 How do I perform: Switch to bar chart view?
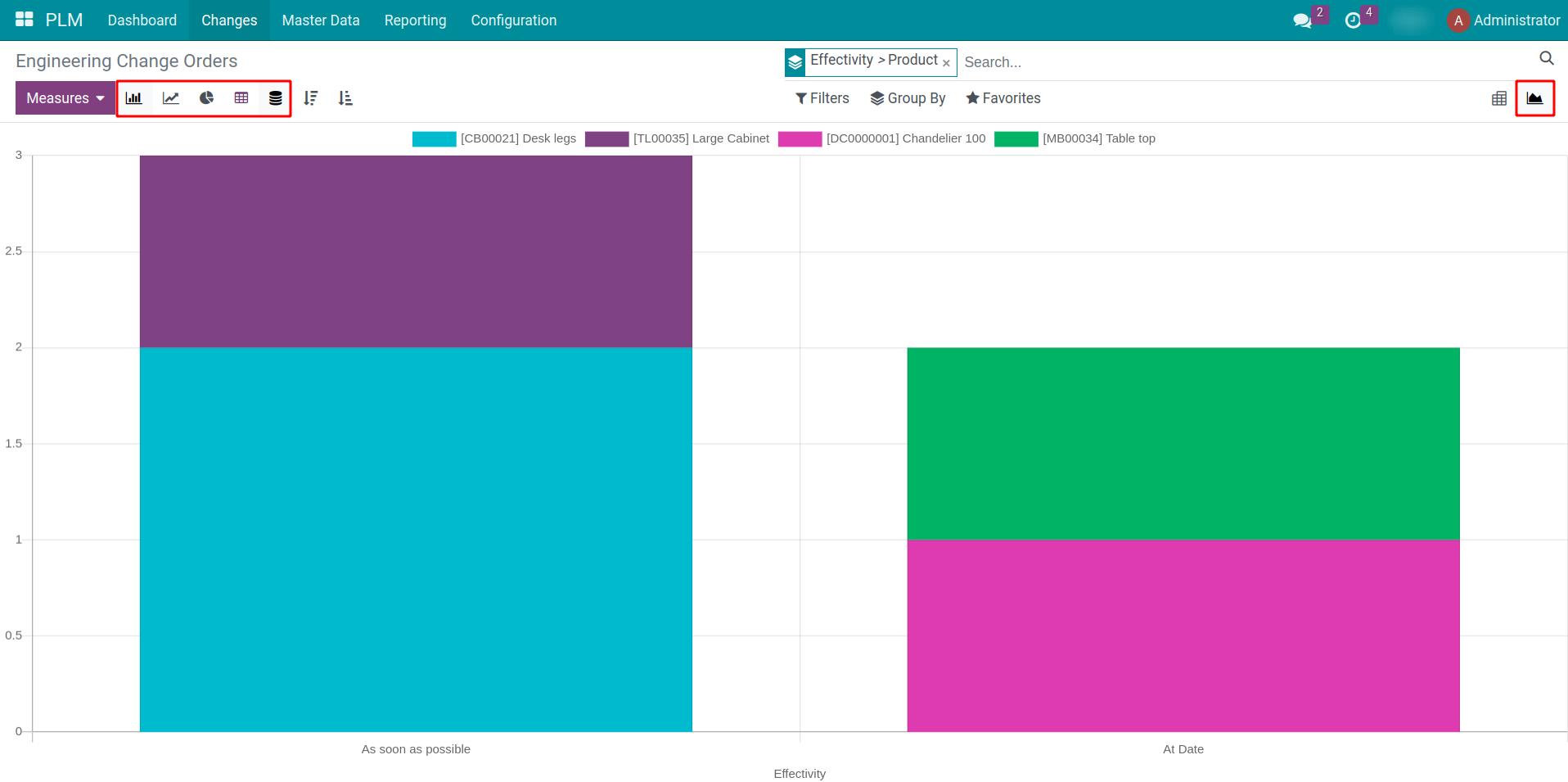click(x=134, y=98)
